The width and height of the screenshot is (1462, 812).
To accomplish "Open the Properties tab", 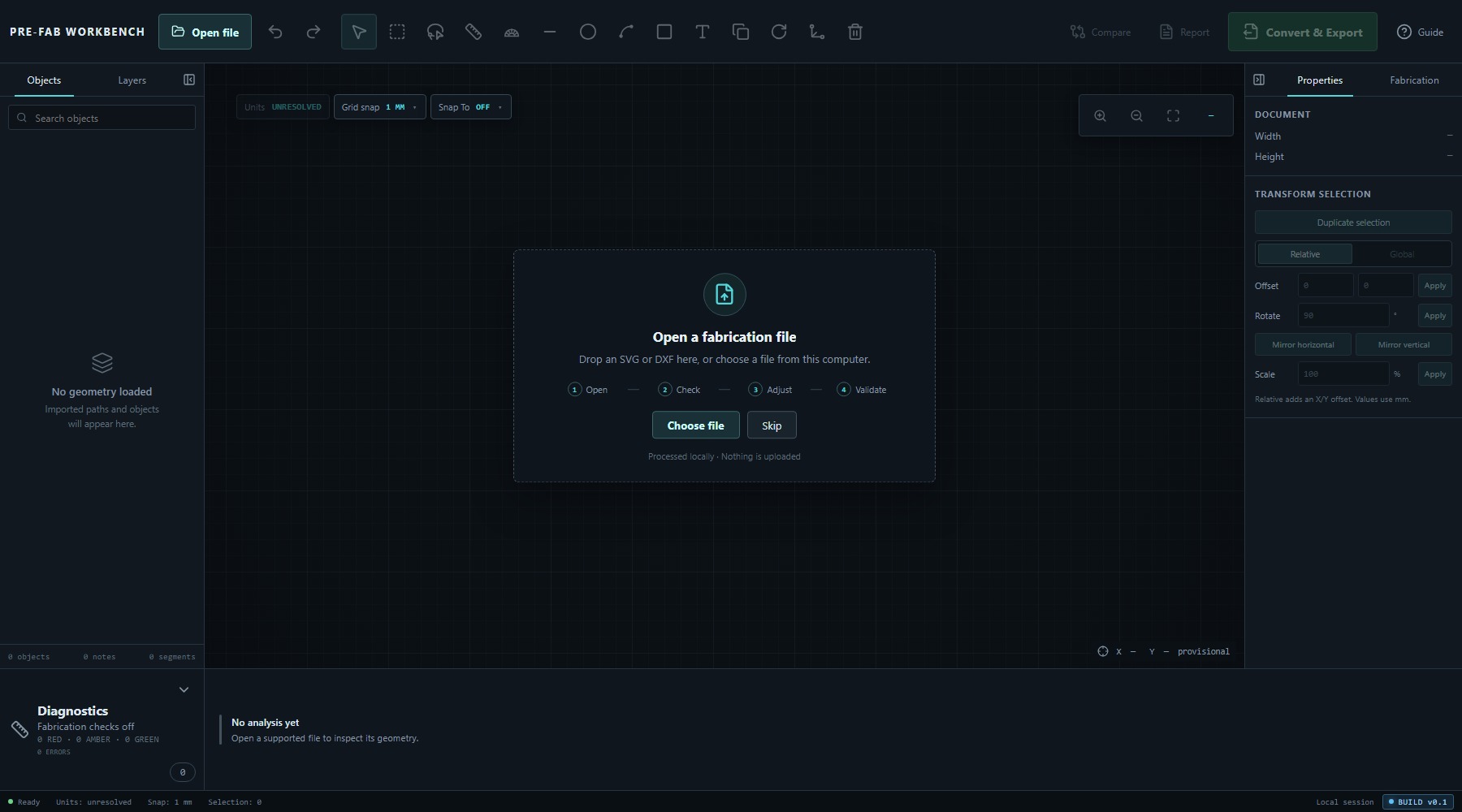I will (x=1320, y=80).
